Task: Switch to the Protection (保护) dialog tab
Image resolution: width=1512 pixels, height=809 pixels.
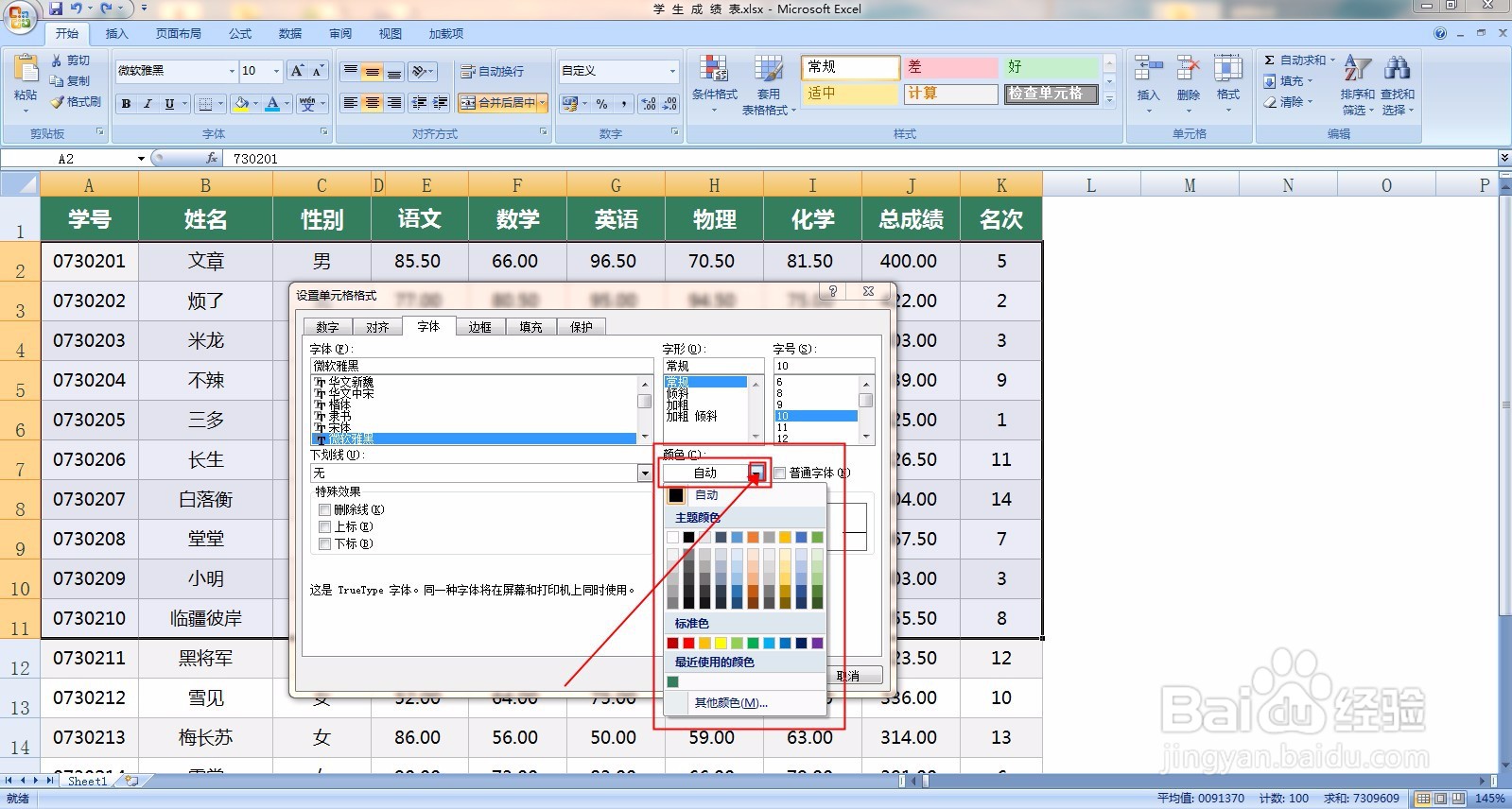Action: tap(581, 327)
